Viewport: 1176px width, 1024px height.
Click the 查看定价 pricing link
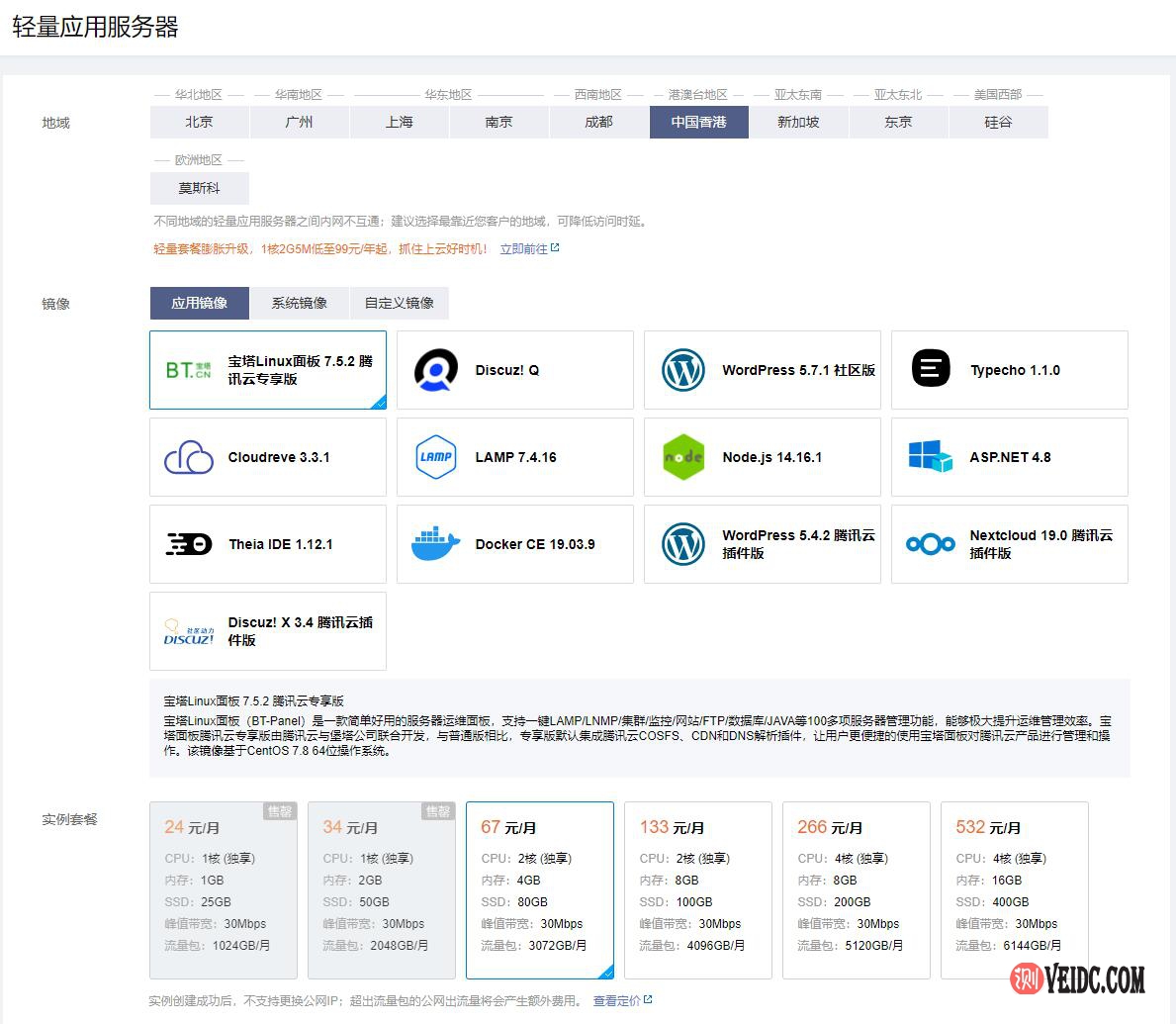617,1000
